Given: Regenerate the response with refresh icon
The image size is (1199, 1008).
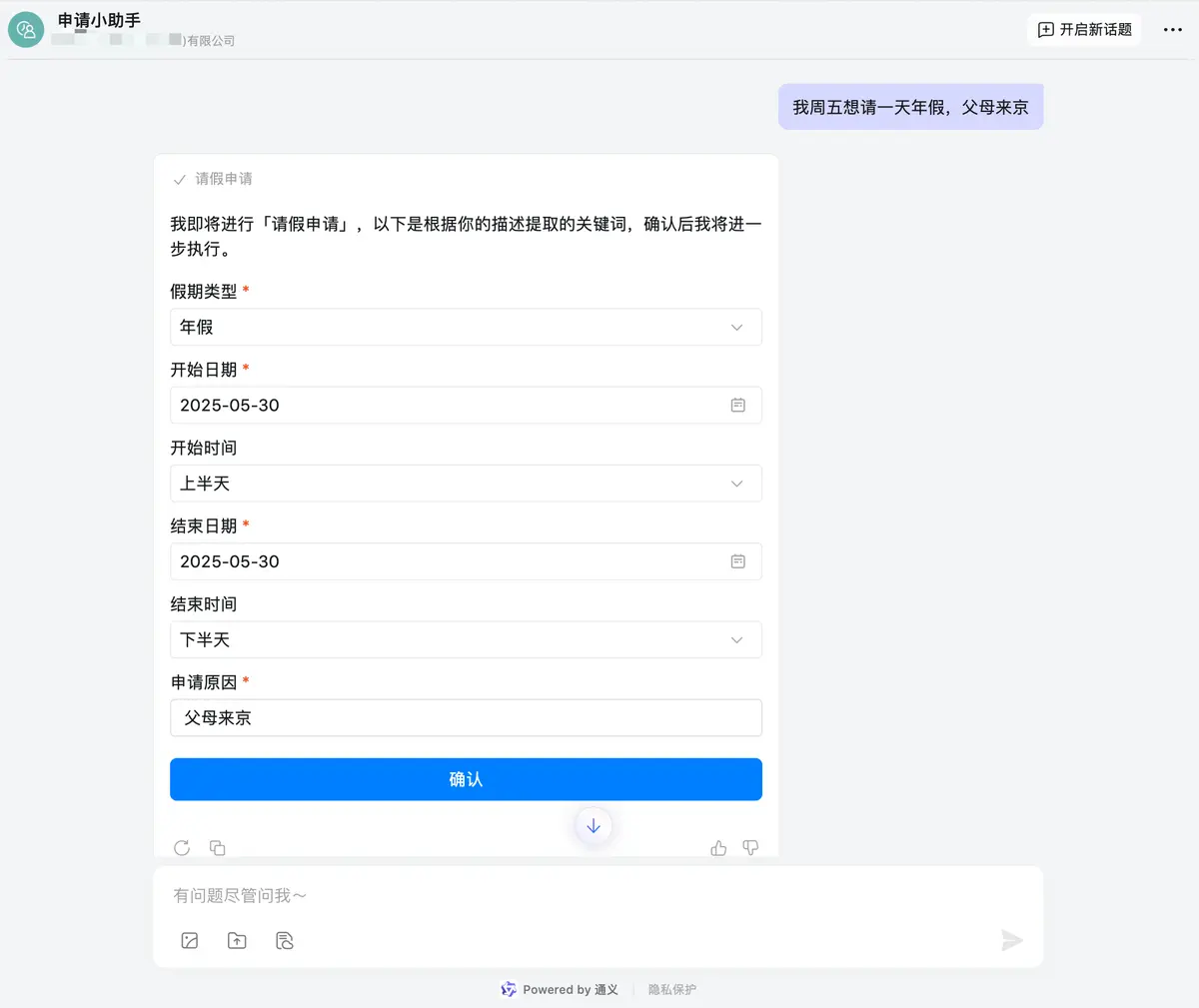Looking at the screenshot, I should pos(182,848).
